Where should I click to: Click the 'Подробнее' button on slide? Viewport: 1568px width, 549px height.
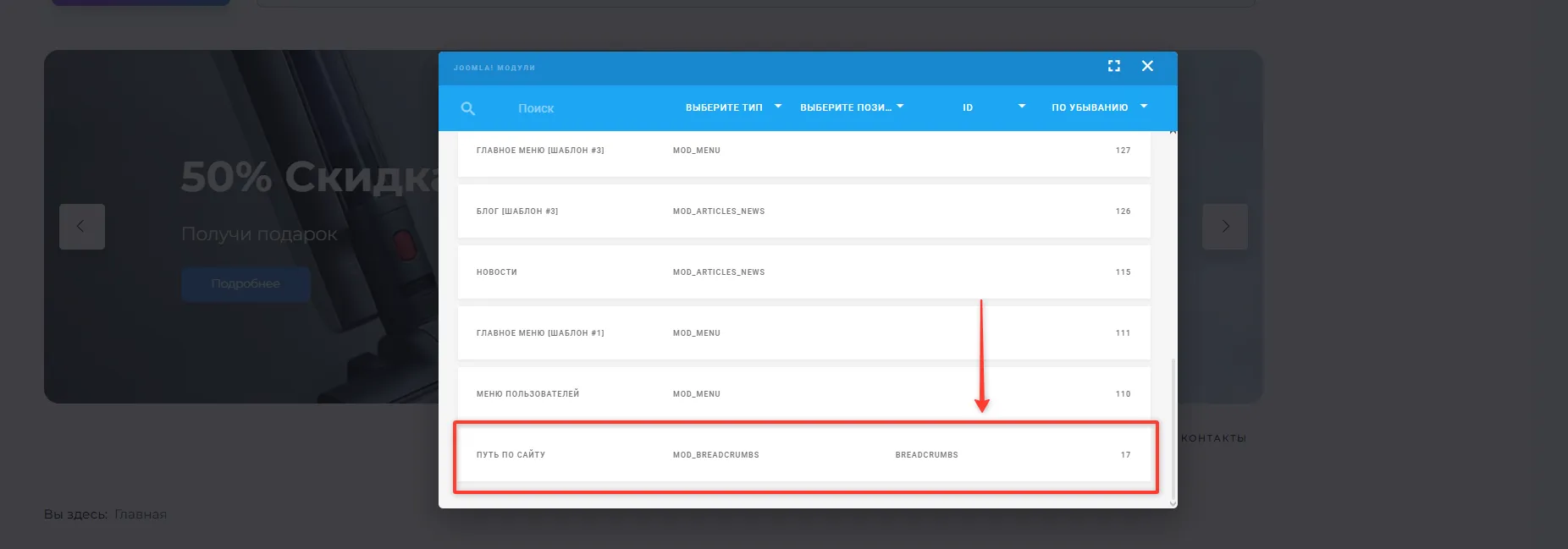[246, 284]
